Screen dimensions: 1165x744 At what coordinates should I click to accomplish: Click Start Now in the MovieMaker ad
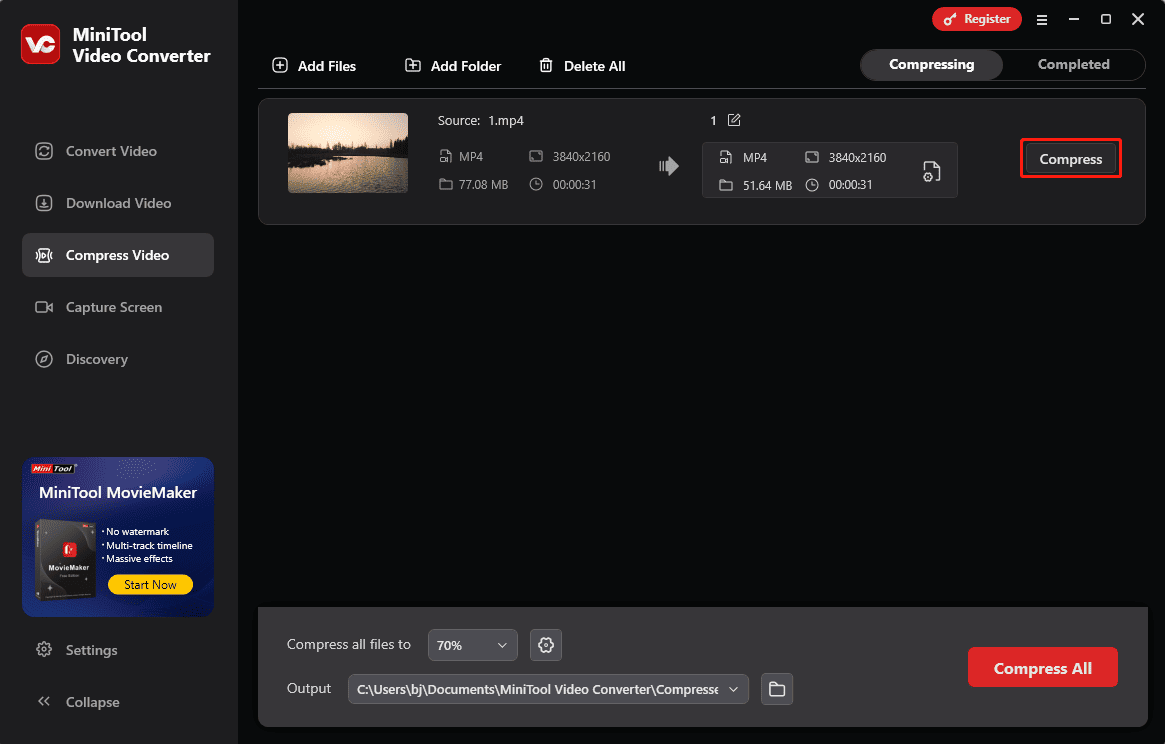coord(150,585)
